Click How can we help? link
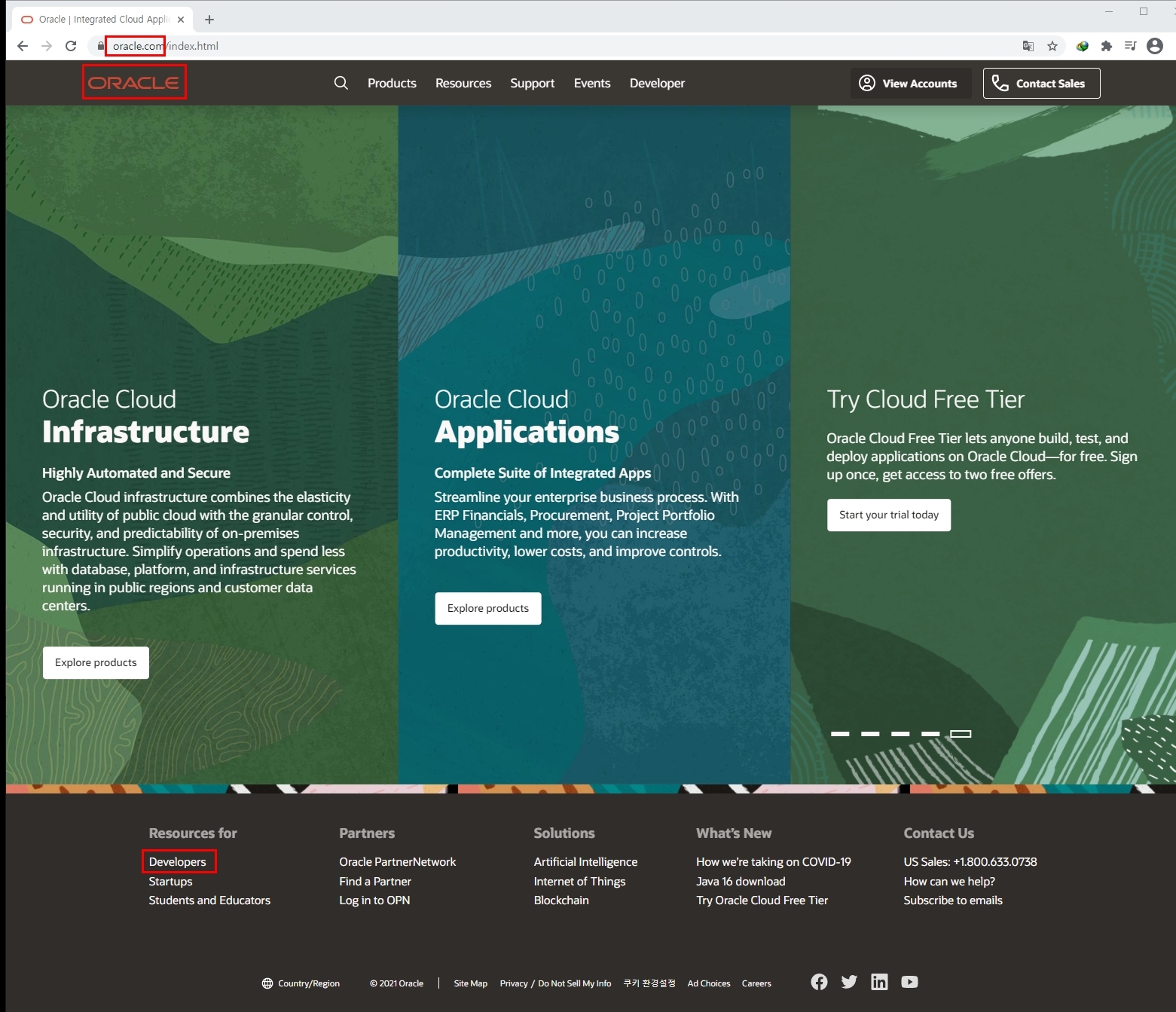Viewport: 1176px width, 1012px height. click(x=949, y=881)
